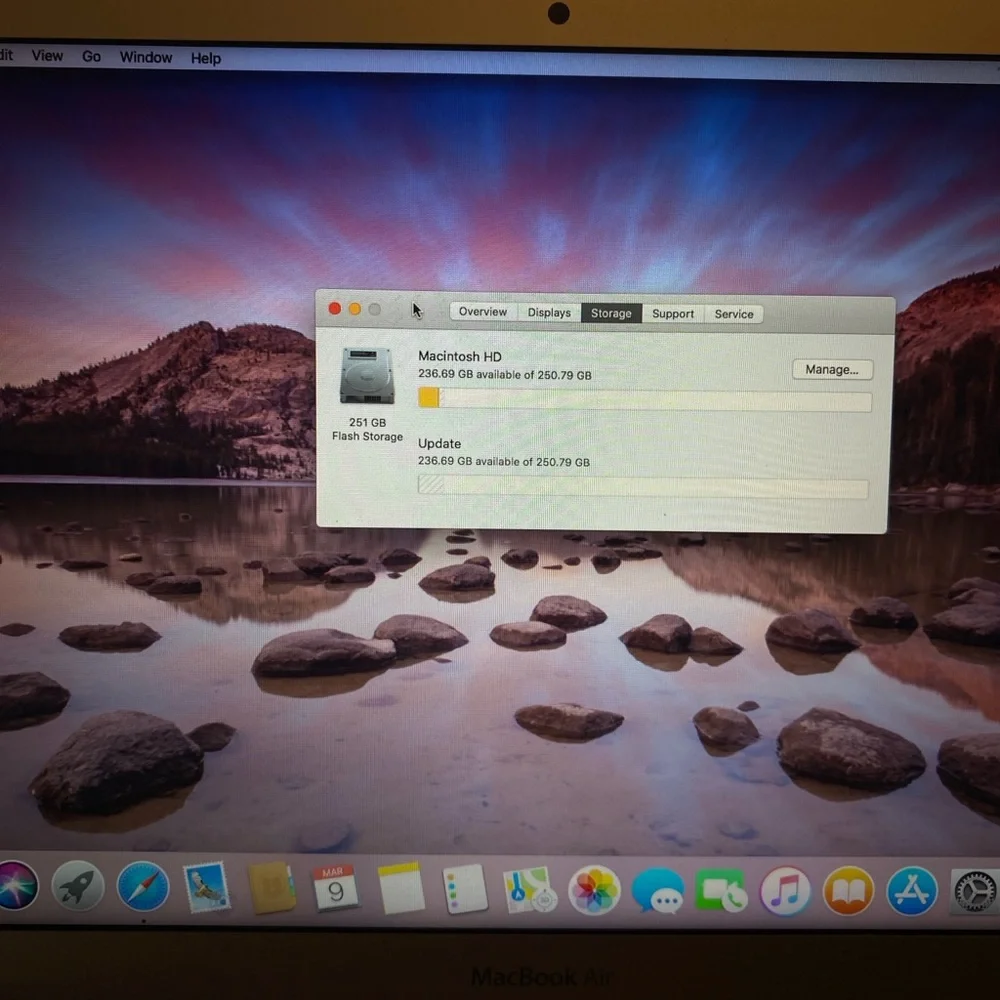Open Messages blue speech bubble icon
This screenshot has width=1000, height=1000.
[x=658, y=891]
